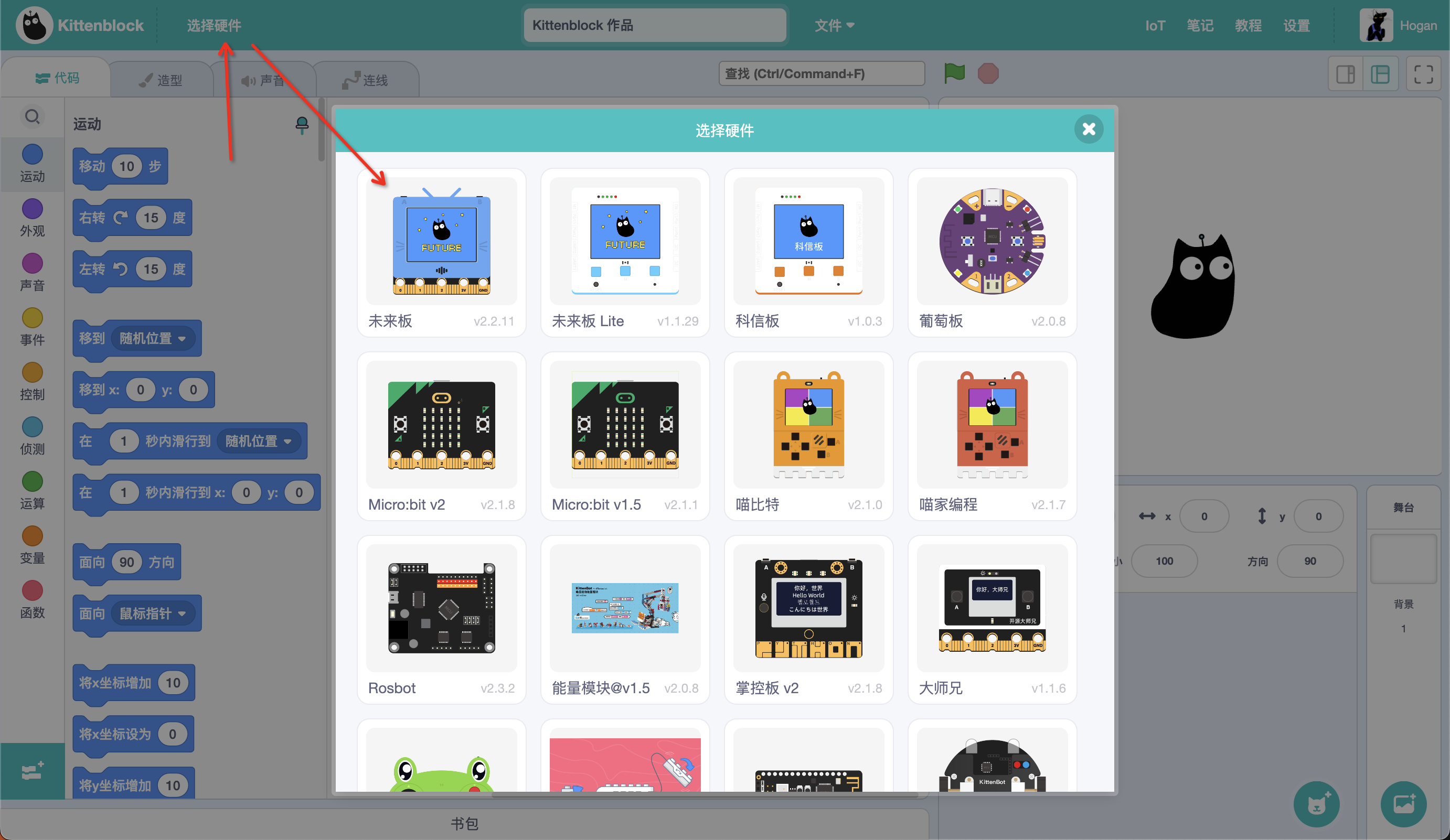
Task: Select the 能量模块@v1.5 hardware card
Action: tap(625, 619)
